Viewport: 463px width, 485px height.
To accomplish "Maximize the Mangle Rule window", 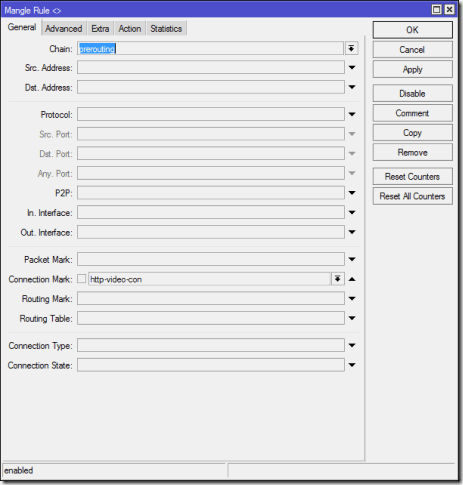I will click(436, 10).
